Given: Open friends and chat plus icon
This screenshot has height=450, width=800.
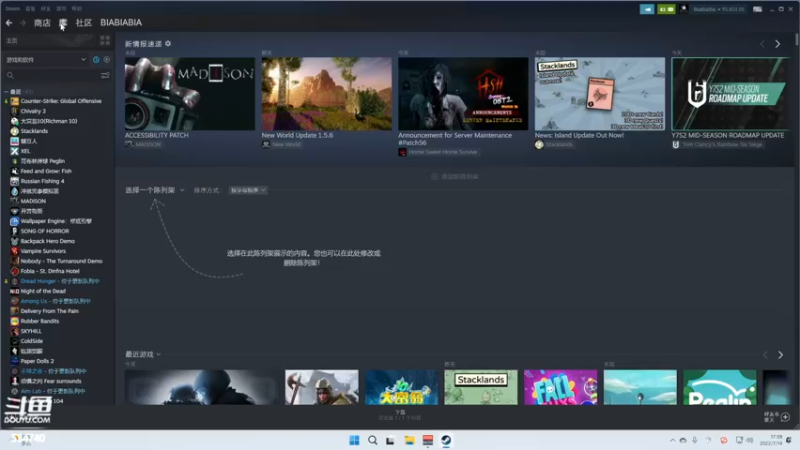Looking at the screenshot, I should pyautogui.click(x=785, y=417).
